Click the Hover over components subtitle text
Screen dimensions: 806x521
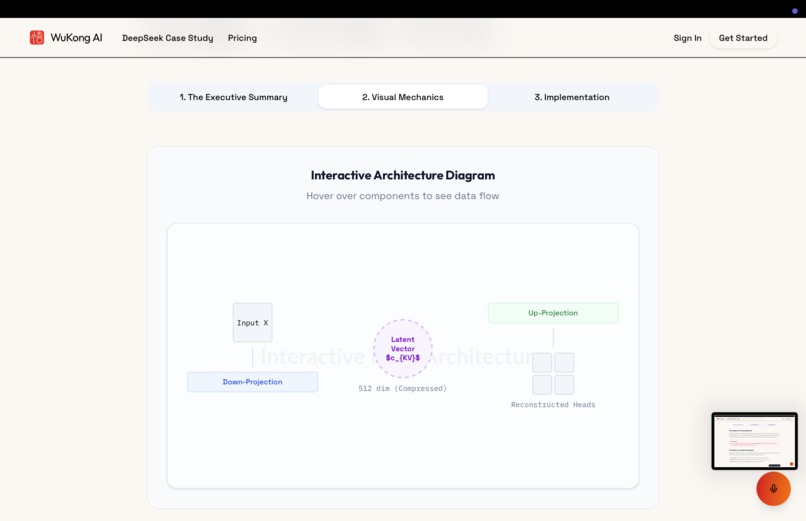click(402, 196)
